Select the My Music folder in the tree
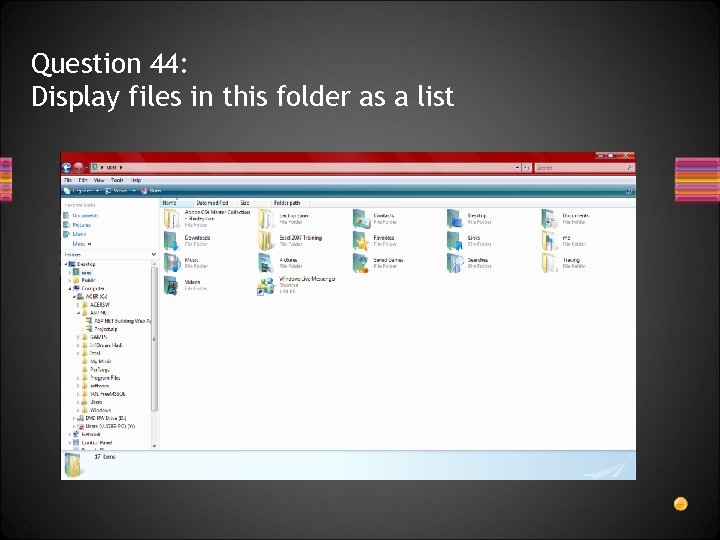This screenshot has width=720, height=540. pyautogui.click(x=97, y=361)
